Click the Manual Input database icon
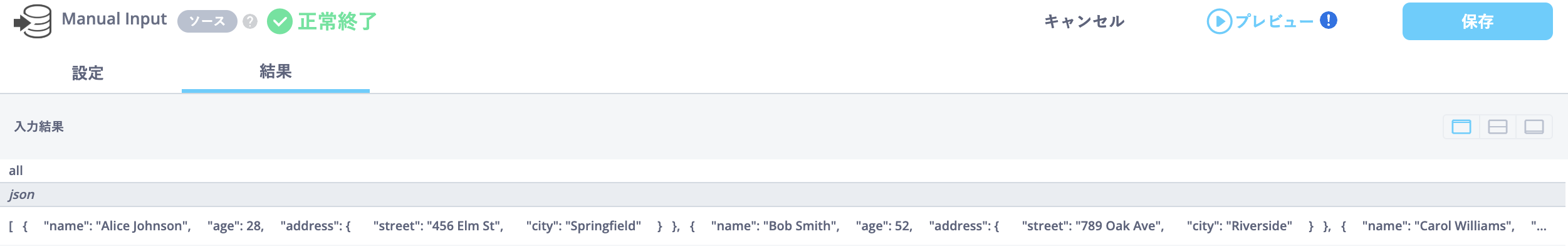This screenshot has width=1568, height=251. 33,21
